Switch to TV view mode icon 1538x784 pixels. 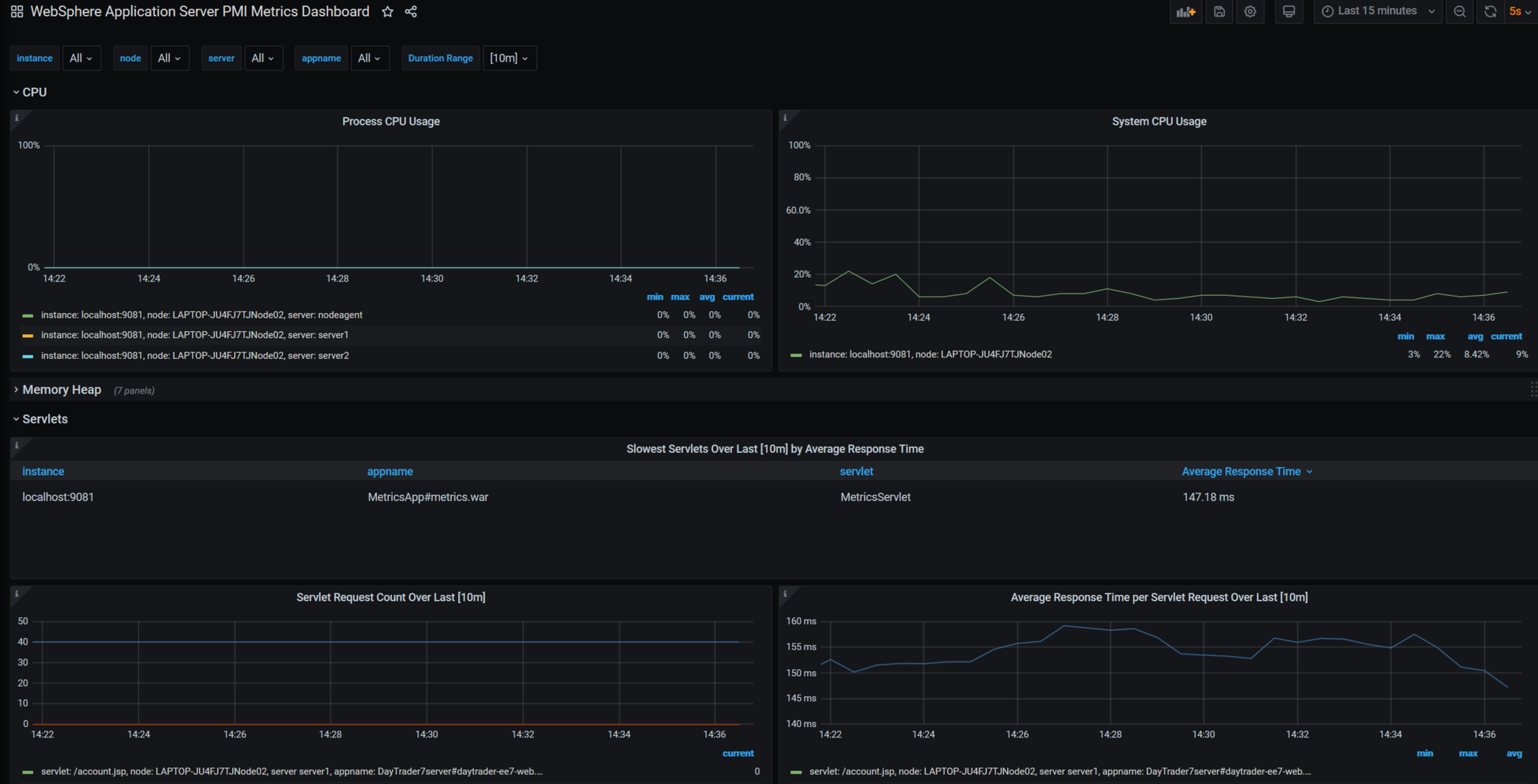pos(1289,11)
